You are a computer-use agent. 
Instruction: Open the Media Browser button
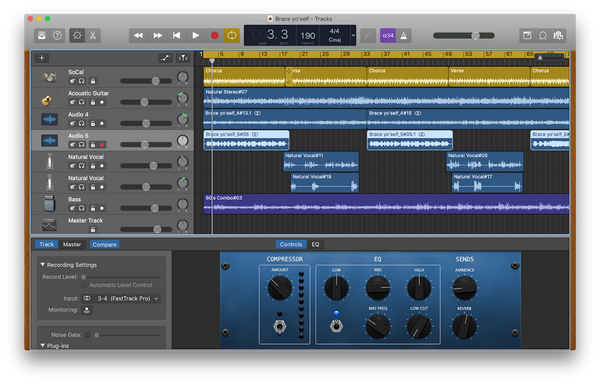coord(558,36)
